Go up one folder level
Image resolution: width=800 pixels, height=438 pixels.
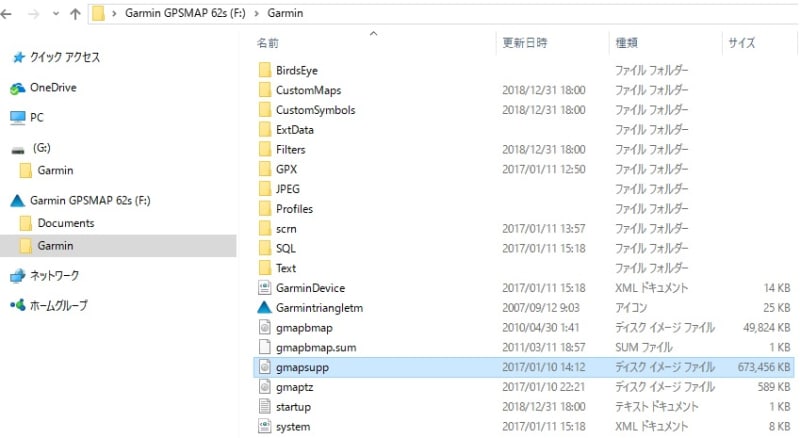(x=75, y=14)
